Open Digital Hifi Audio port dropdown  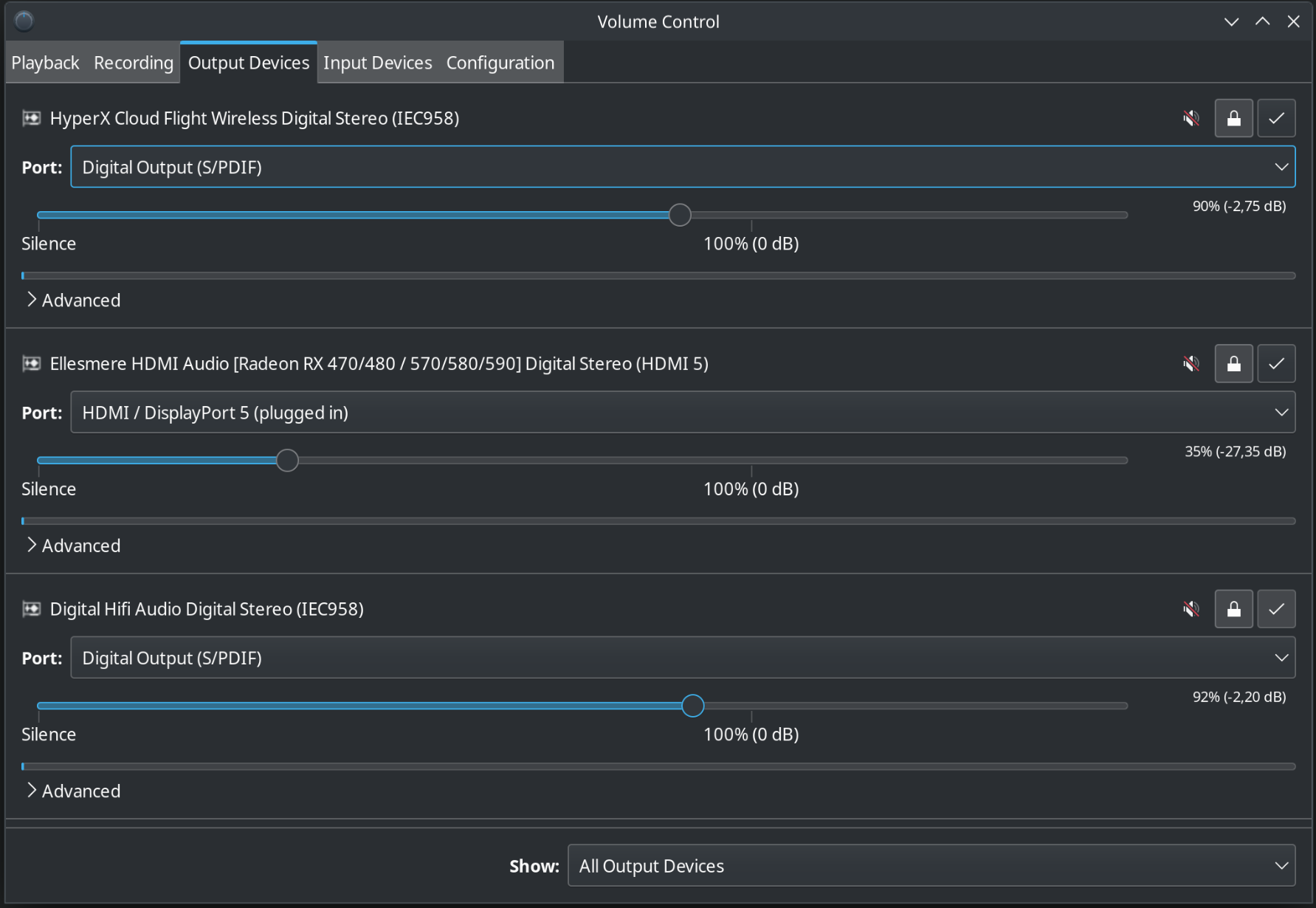click(x=683, y=658)
